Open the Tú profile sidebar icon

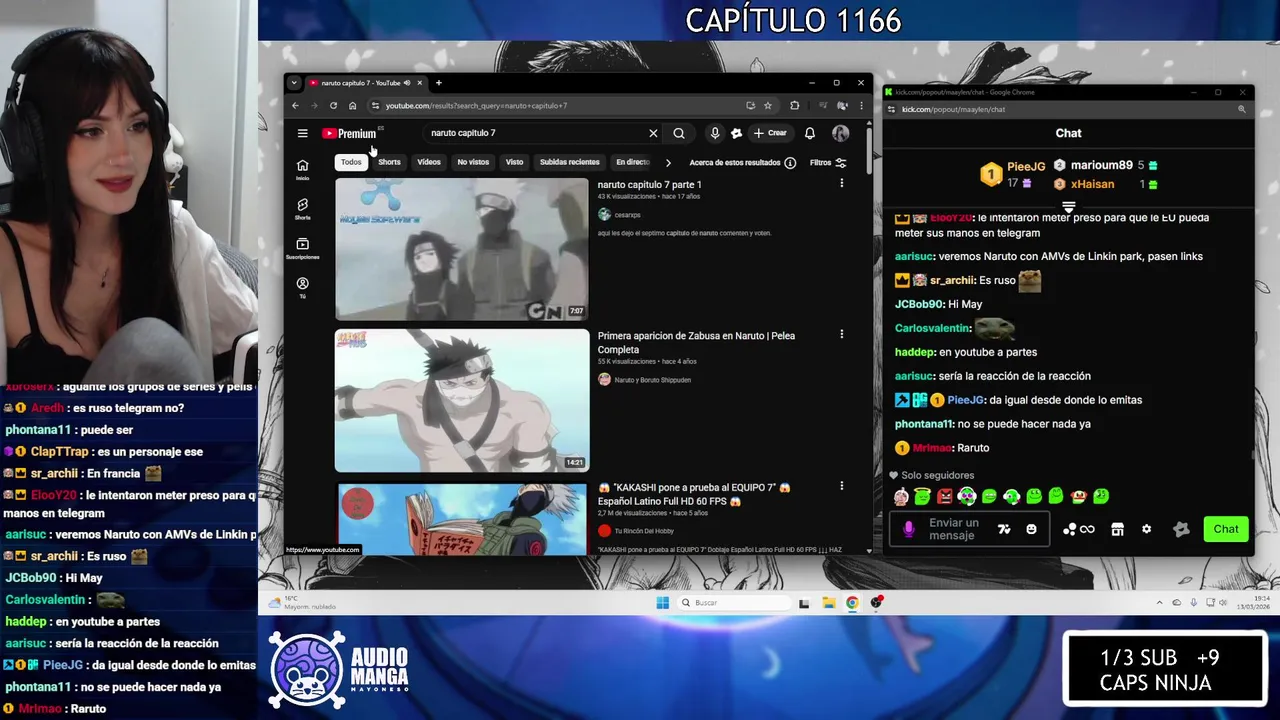coord(302,287)
